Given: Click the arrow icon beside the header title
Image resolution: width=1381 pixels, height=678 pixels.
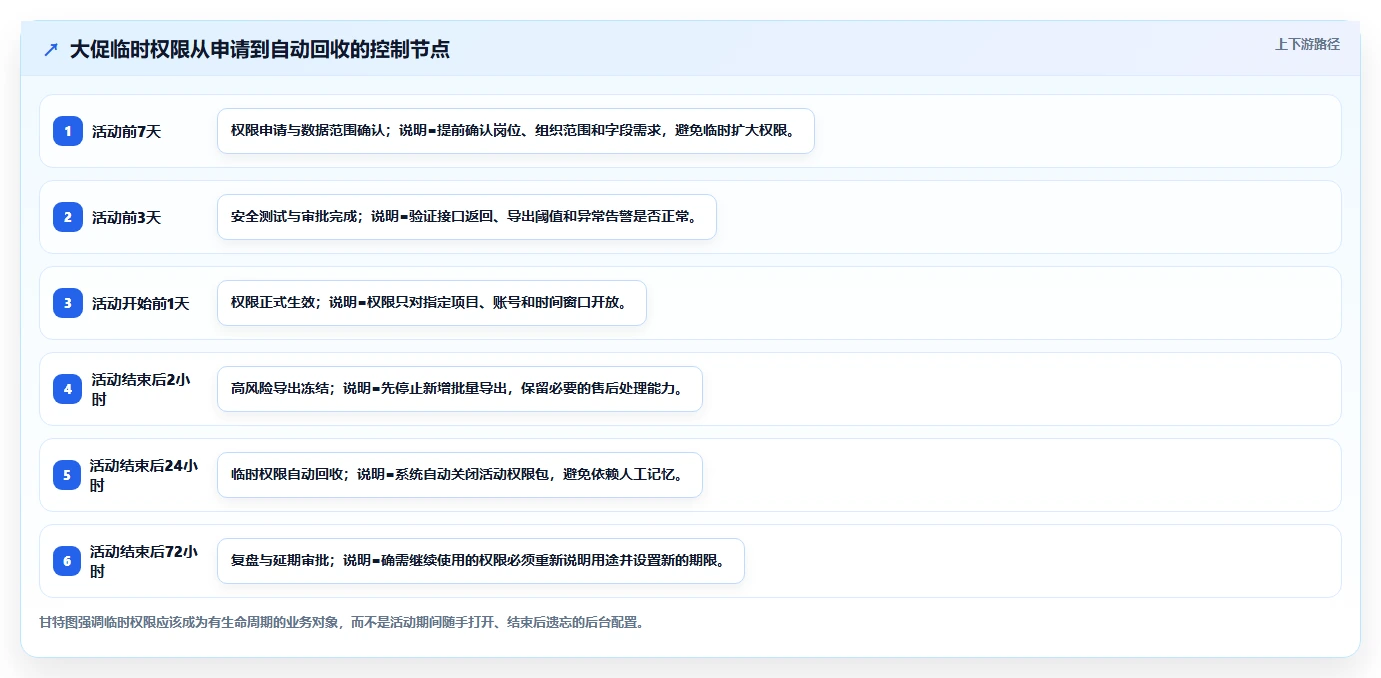Looking at the screenshot, I should click(51, 49).
